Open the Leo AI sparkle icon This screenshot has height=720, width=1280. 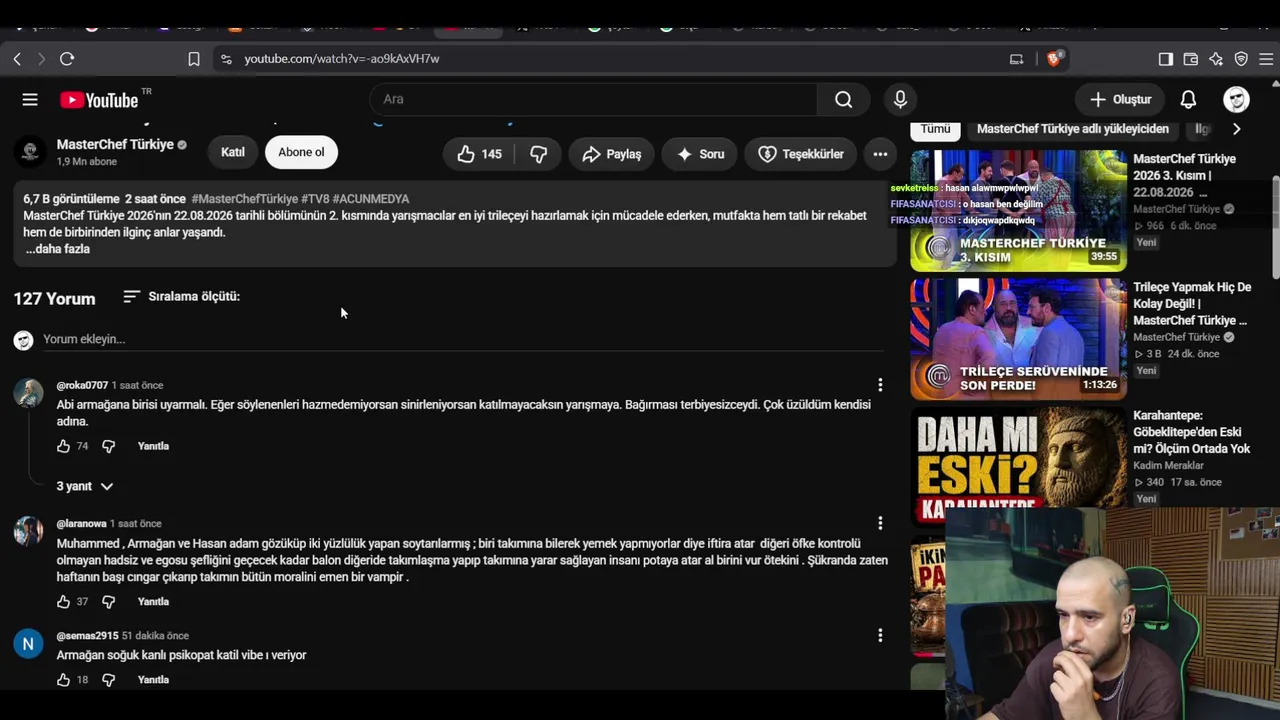pos(1216,59)
